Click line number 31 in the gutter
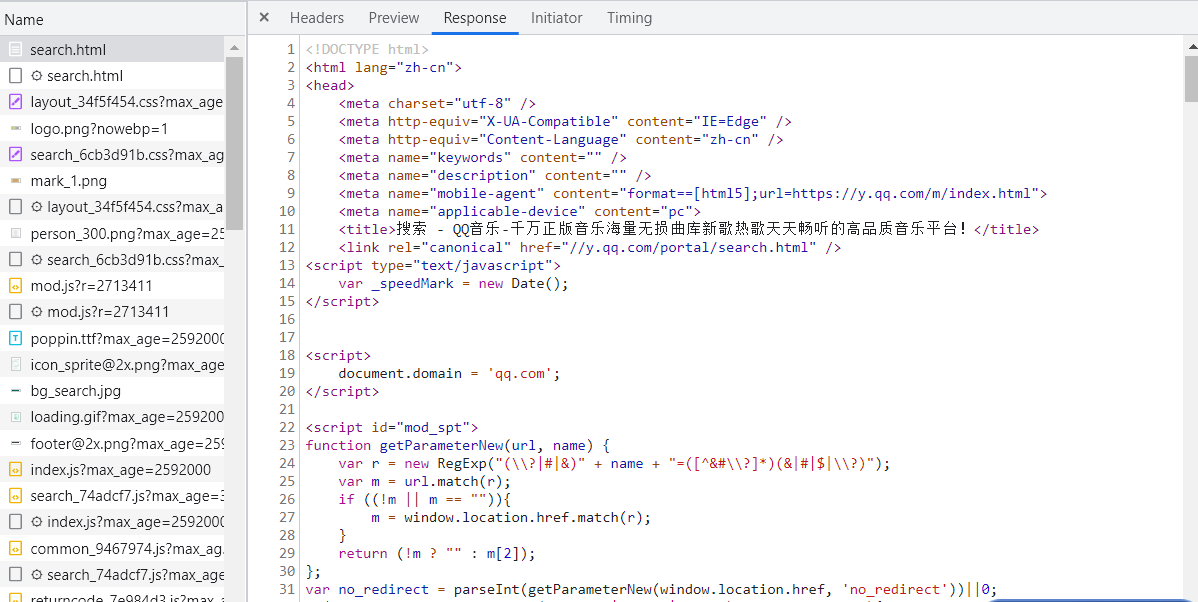This screenshot has height=602, width=1198. 287,589
